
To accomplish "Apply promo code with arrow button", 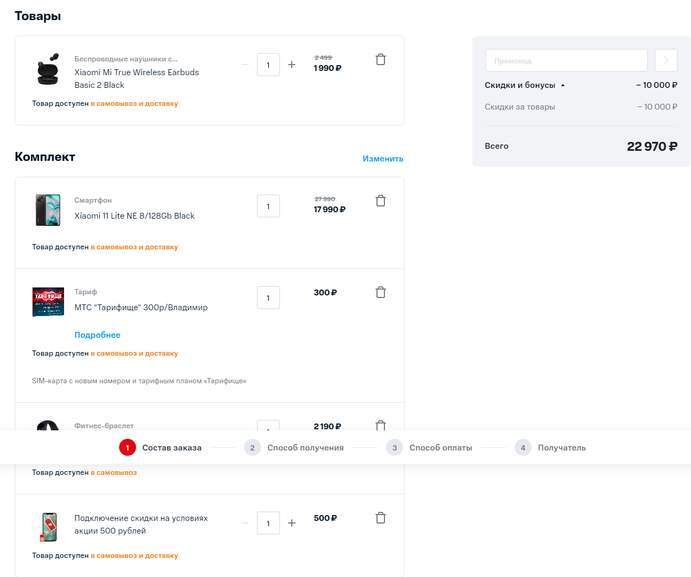I will pos(666,61).
